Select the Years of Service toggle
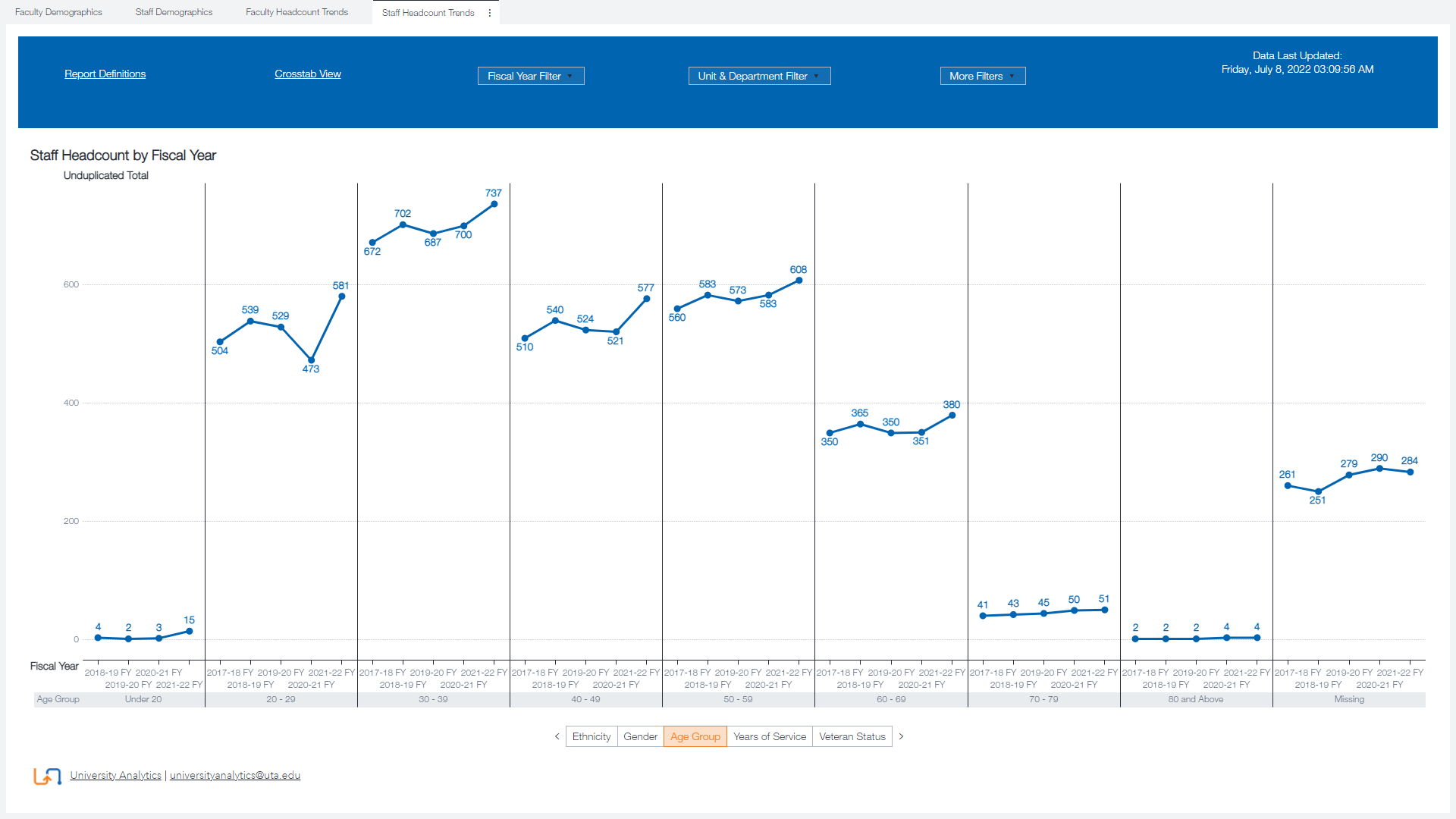The image size is (1456, 819). [x=769, y=736]
